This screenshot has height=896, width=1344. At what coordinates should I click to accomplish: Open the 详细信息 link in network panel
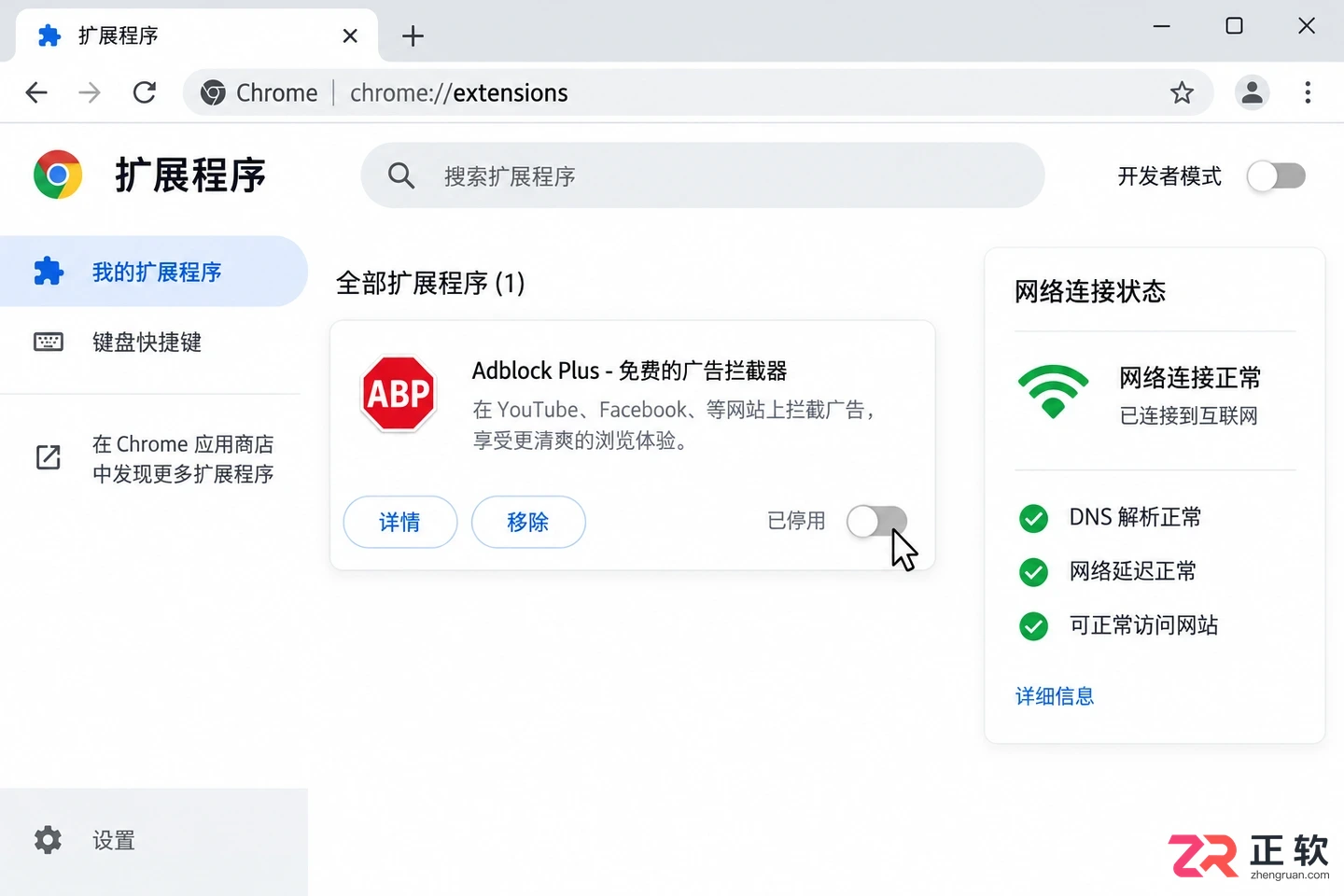pyautogui.click(x=1055, y=696)
